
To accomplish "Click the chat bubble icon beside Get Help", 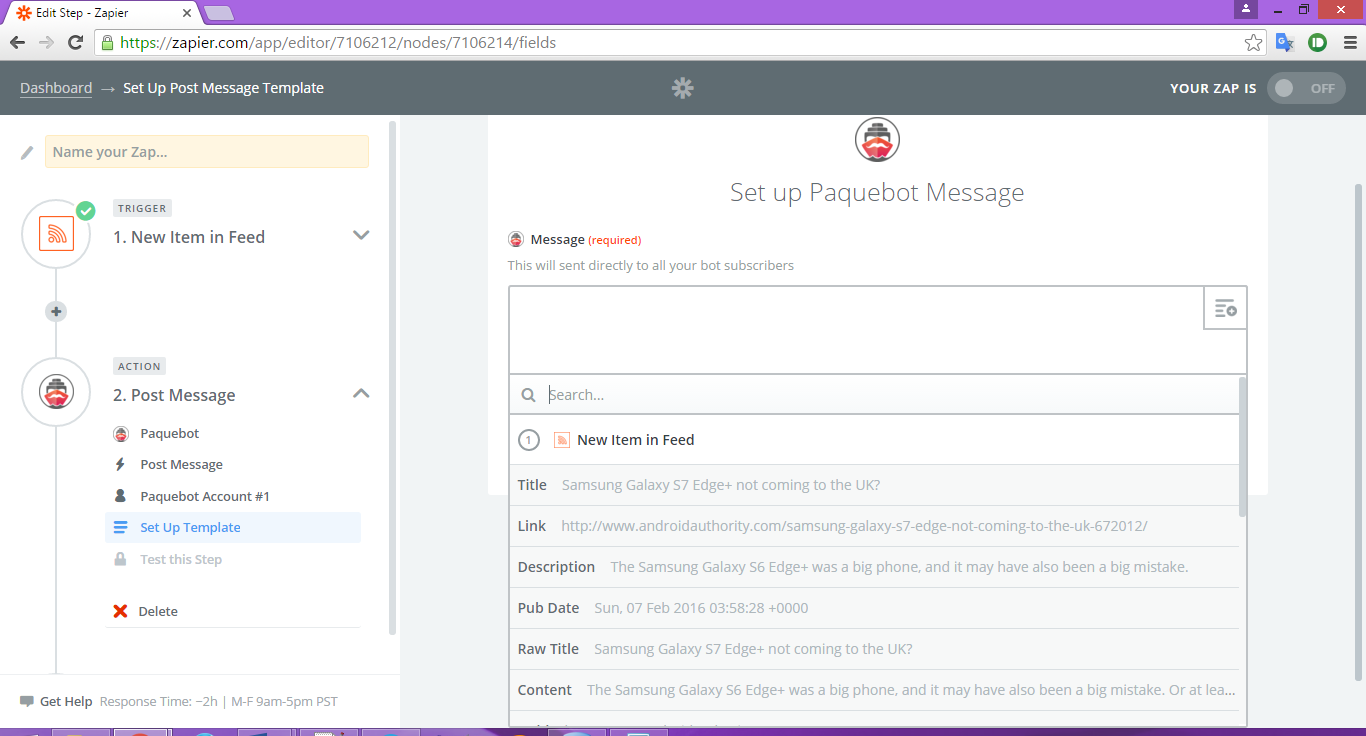I will 27,702.
